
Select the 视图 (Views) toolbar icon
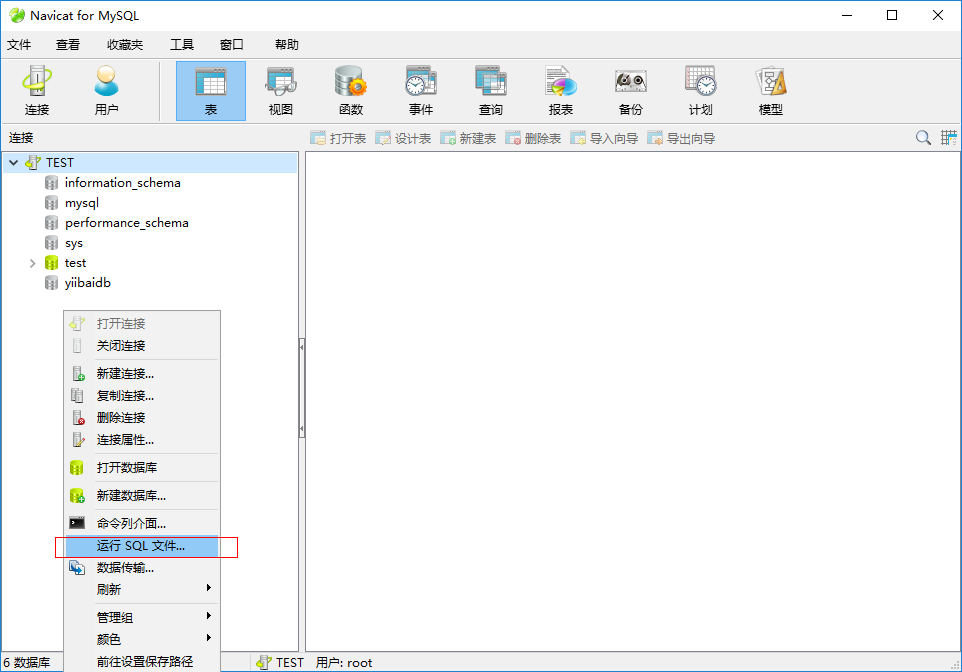281,89
